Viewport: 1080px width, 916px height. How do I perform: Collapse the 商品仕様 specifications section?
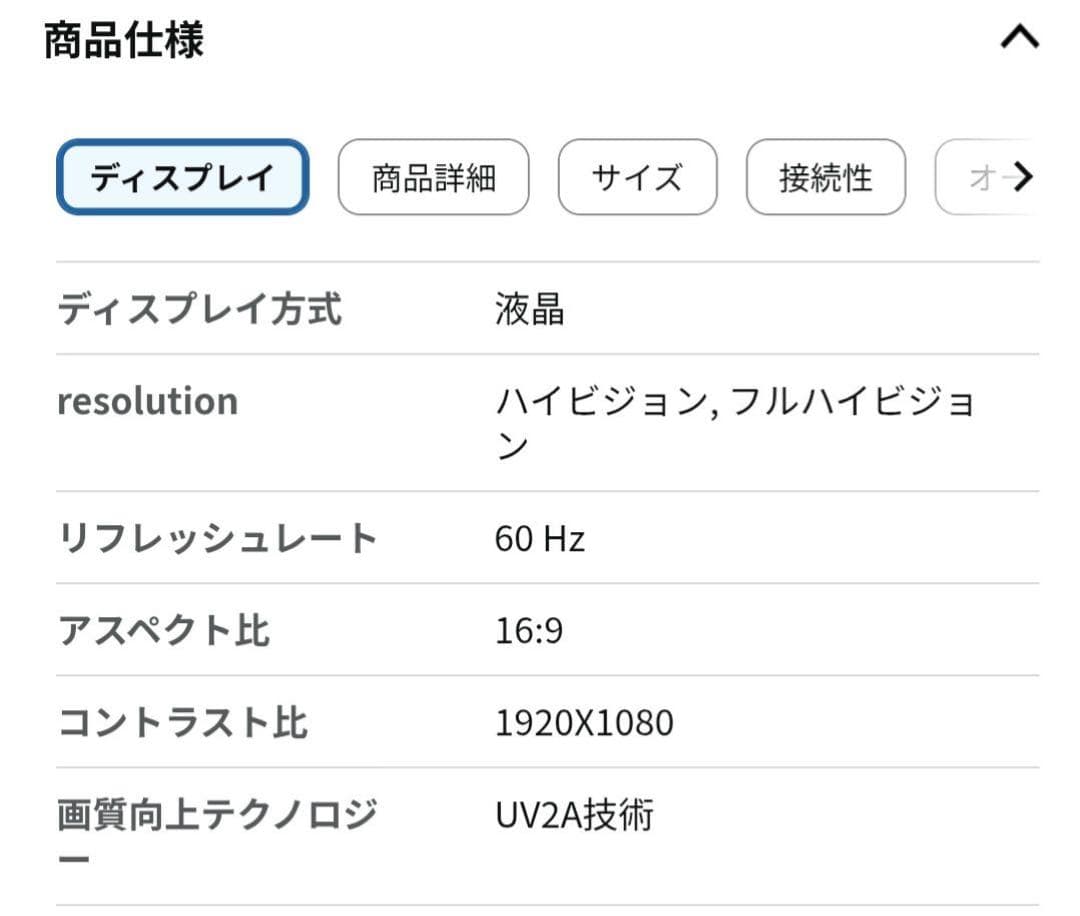point(1019,37)
